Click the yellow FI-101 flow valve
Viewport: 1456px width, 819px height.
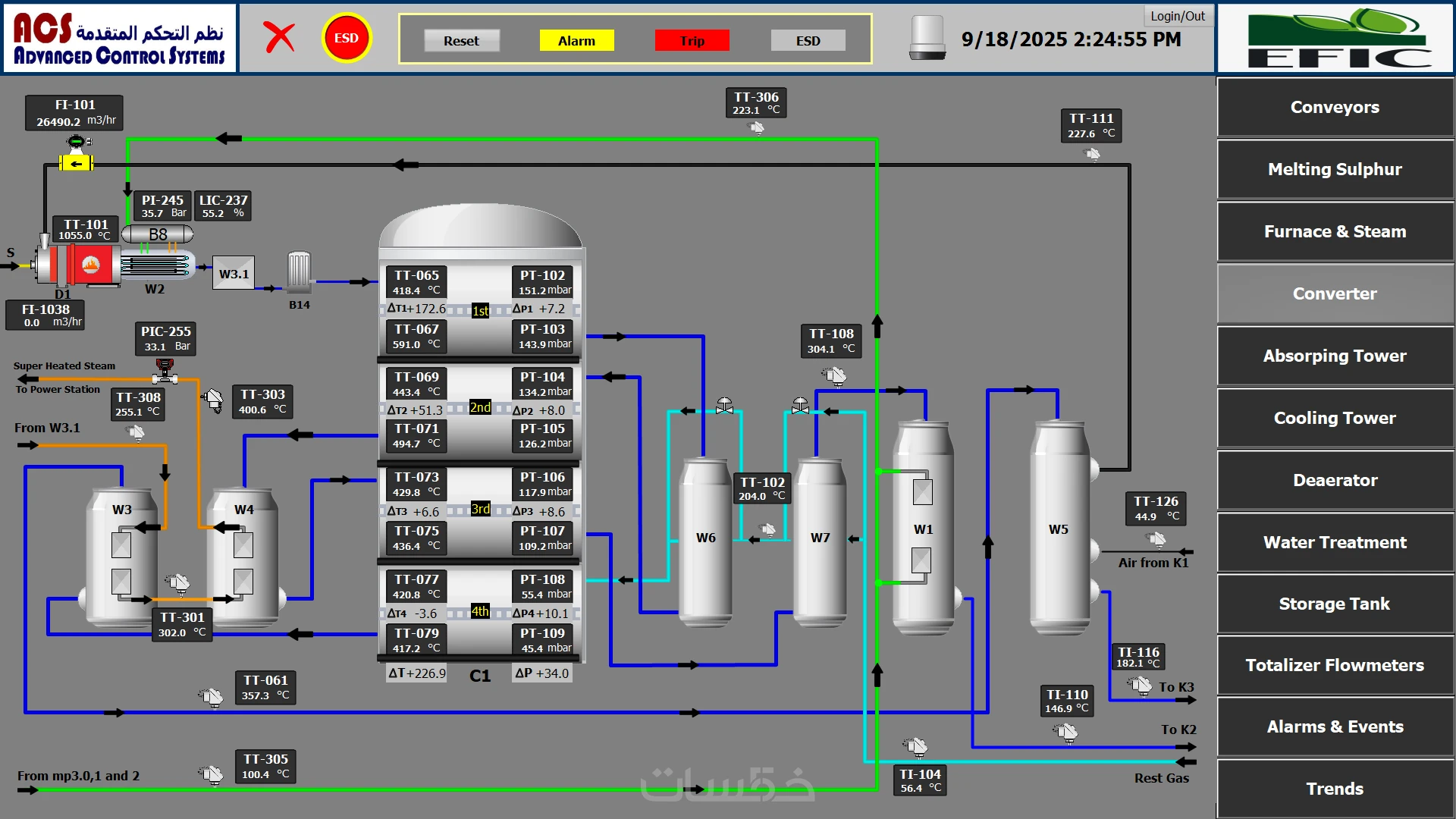tap(76, 163)
